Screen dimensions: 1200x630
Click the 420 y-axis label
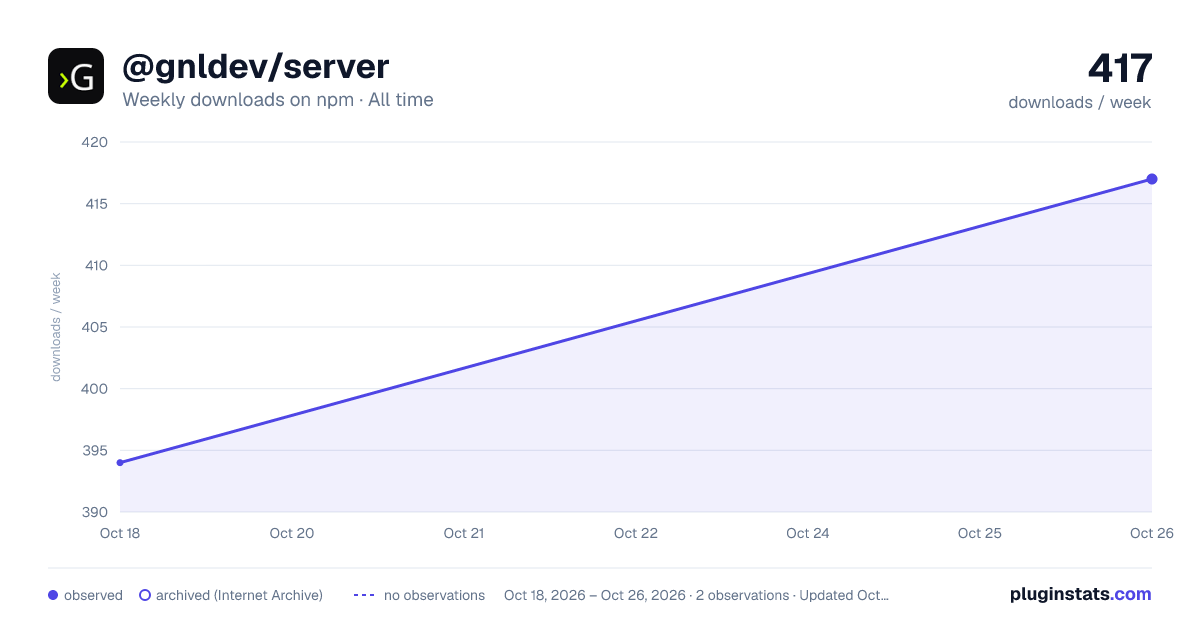pos(94,142)
